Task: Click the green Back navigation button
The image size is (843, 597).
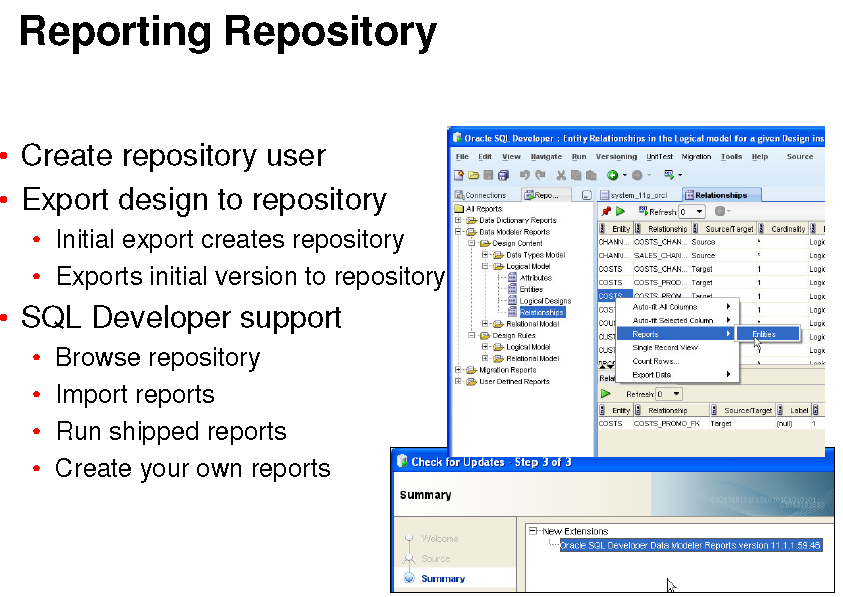Action: coord(612,175)
